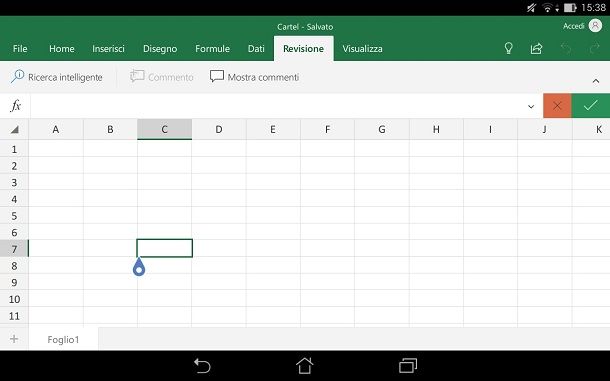Expand the formula bar chevron

(x=531, y=106)
